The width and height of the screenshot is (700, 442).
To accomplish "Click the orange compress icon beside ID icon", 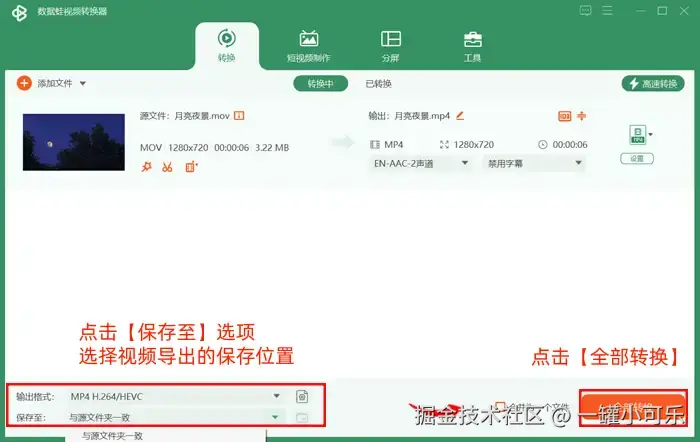I will (x=581, y=116).
